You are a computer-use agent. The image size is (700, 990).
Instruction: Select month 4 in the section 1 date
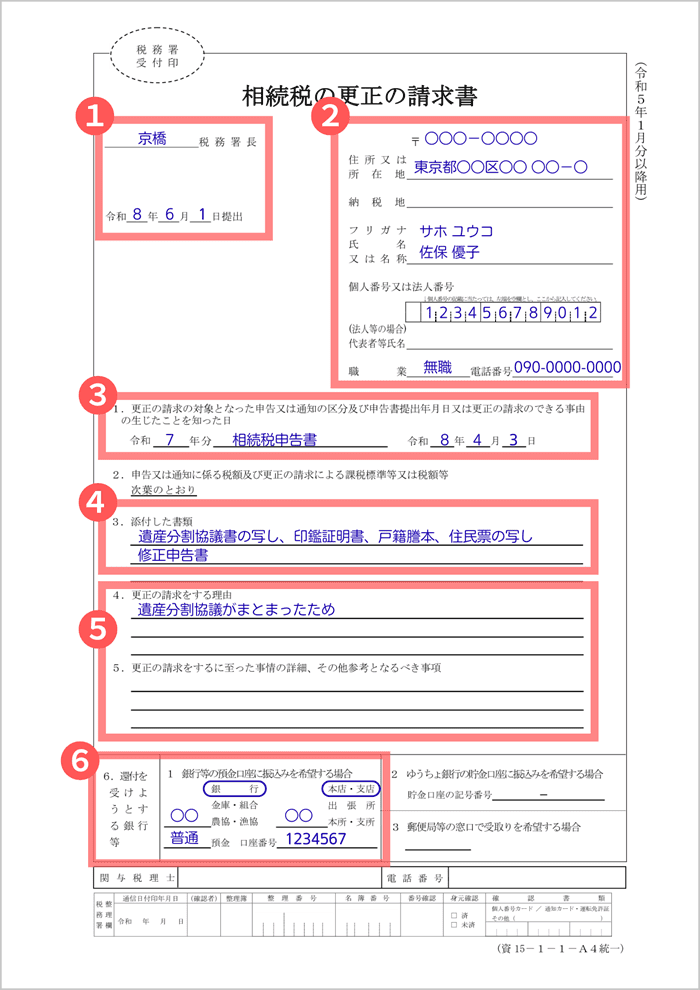tap(477, 440)
